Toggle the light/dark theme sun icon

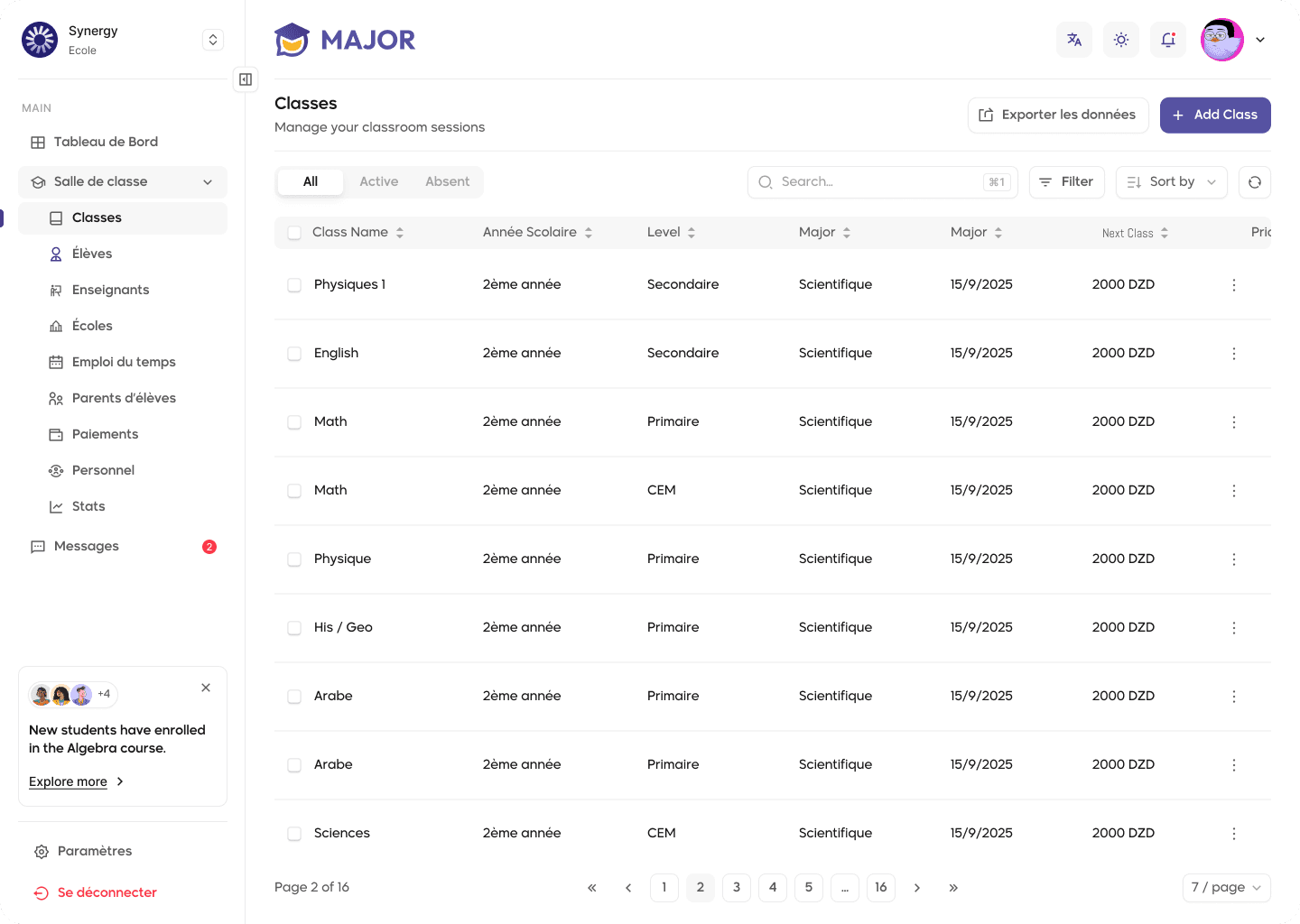point(1121,40)
